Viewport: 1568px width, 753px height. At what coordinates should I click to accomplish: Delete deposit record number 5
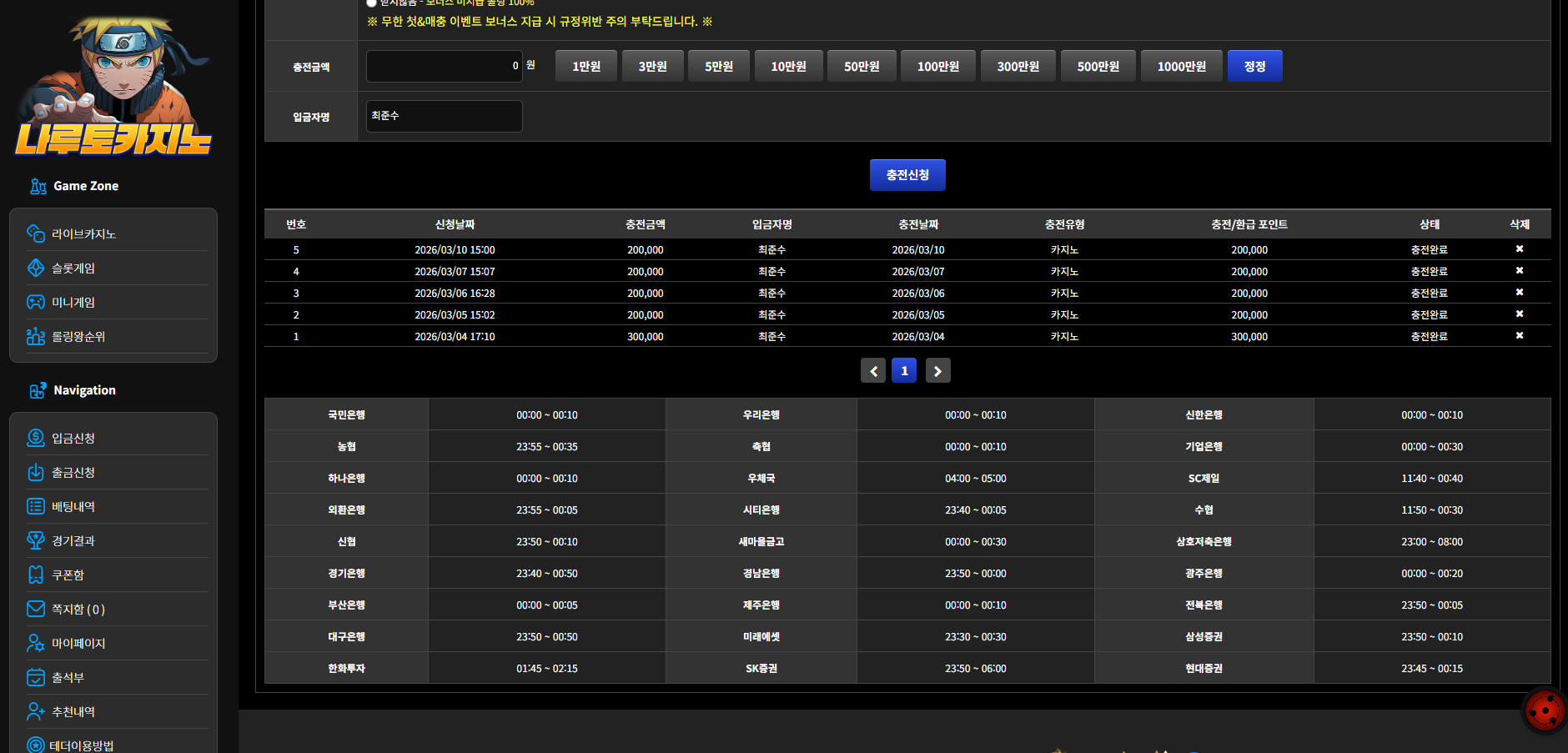point(1519,249)
